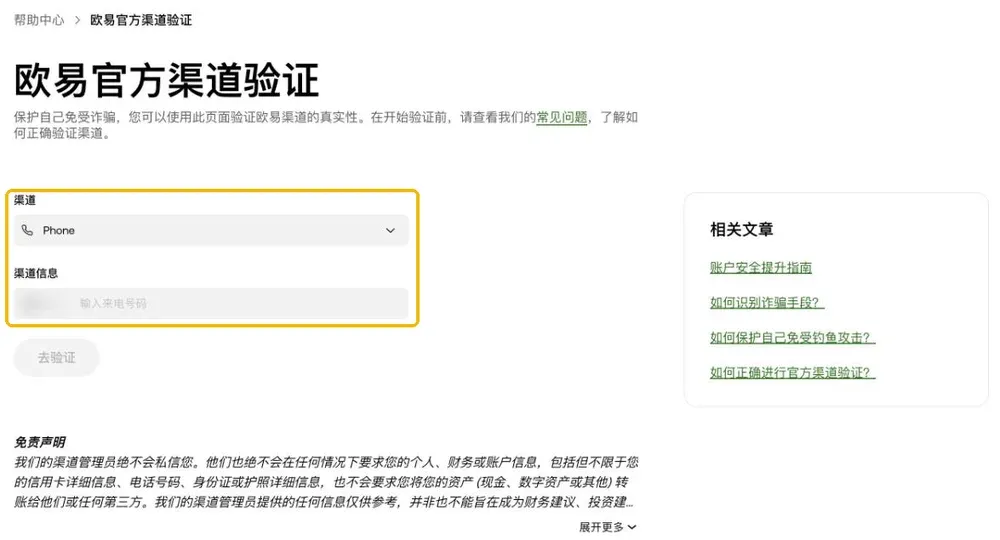1000x540 pixels.
Task: Click the 展开更多 chevron icon
Action: pos(631,527)
